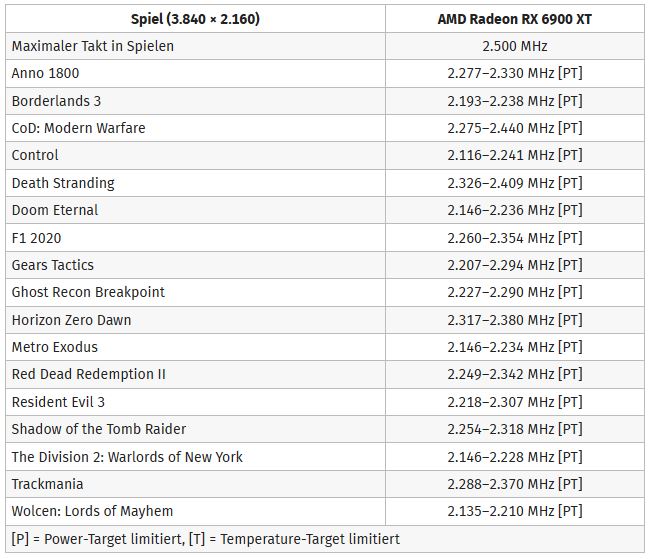Click the 'AMD Radeon RX 6900 XT' column header
The height and width of the screenshot is (559, 651).
pos(514,19)
